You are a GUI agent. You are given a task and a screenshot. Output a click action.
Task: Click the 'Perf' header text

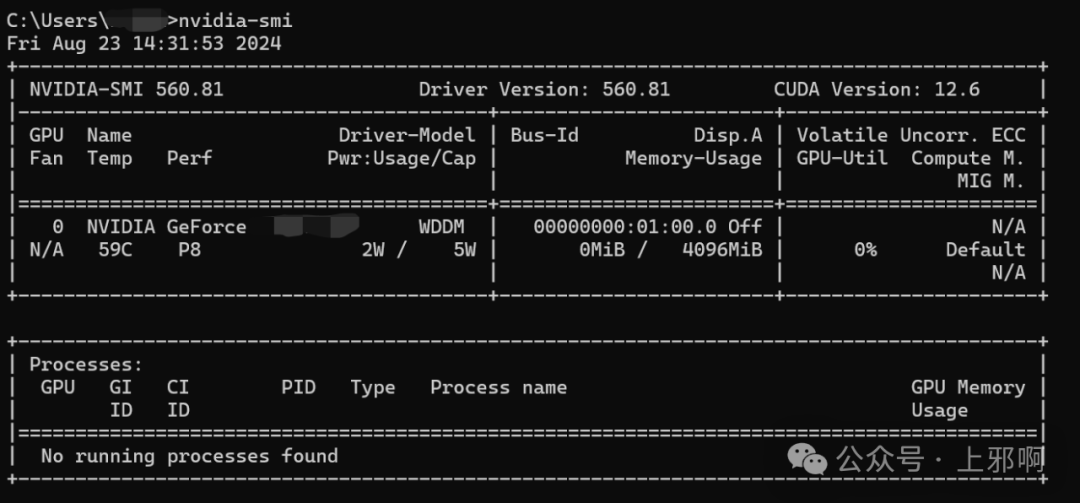tap(189, 158)
